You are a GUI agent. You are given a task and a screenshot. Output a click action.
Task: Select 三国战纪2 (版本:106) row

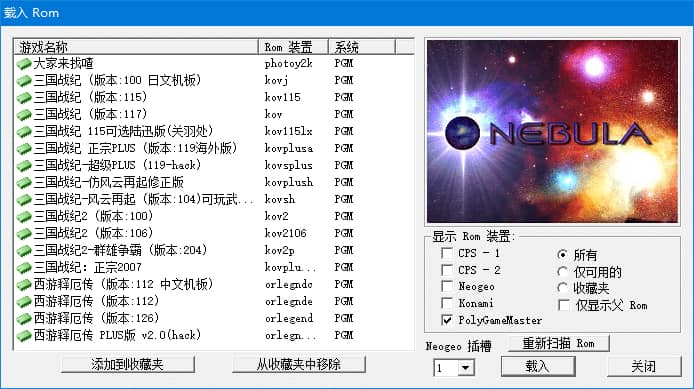[93, 233]
